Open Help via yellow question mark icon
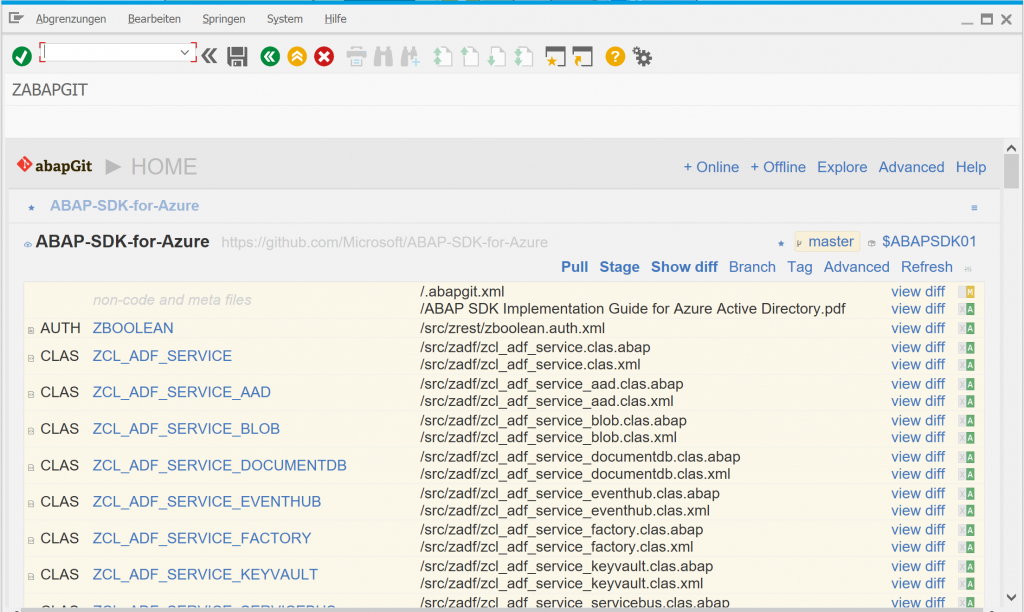This screenshot has width=1024, height=612. (615, 57)
